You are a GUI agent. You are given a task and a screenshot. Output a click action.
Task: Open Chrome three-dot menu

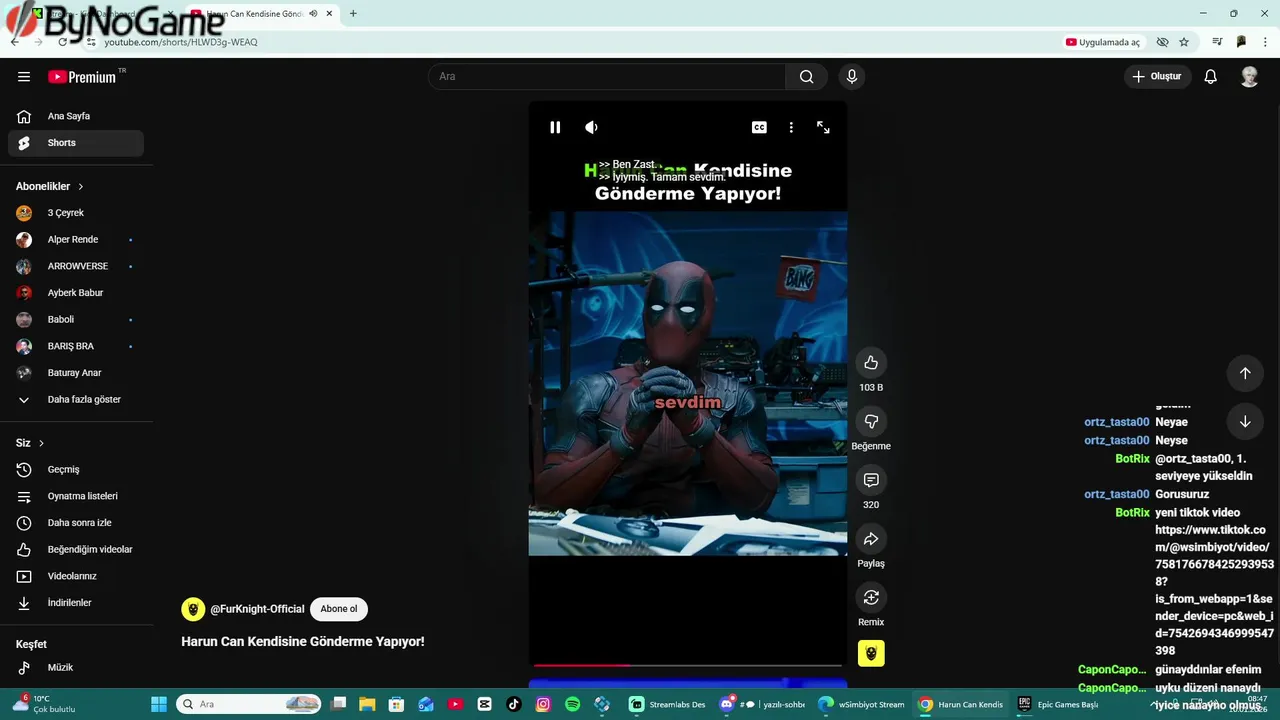pyautogui.click(x=1265, y=42)
